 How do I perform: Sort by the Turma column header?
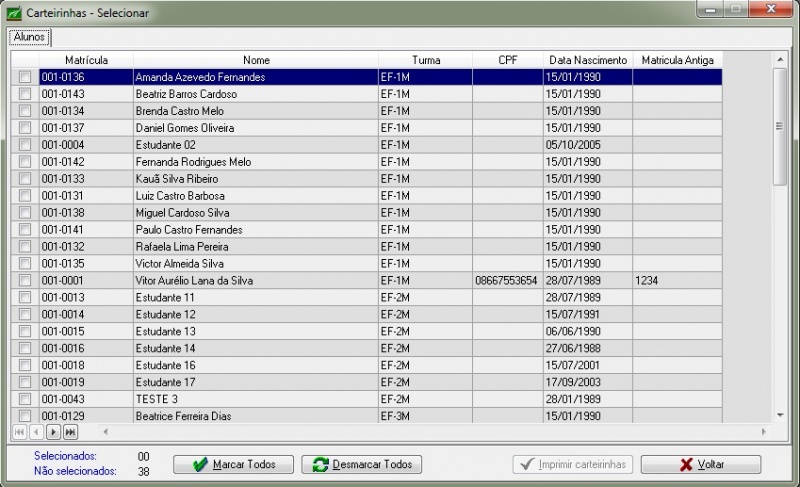pos(425,60)
